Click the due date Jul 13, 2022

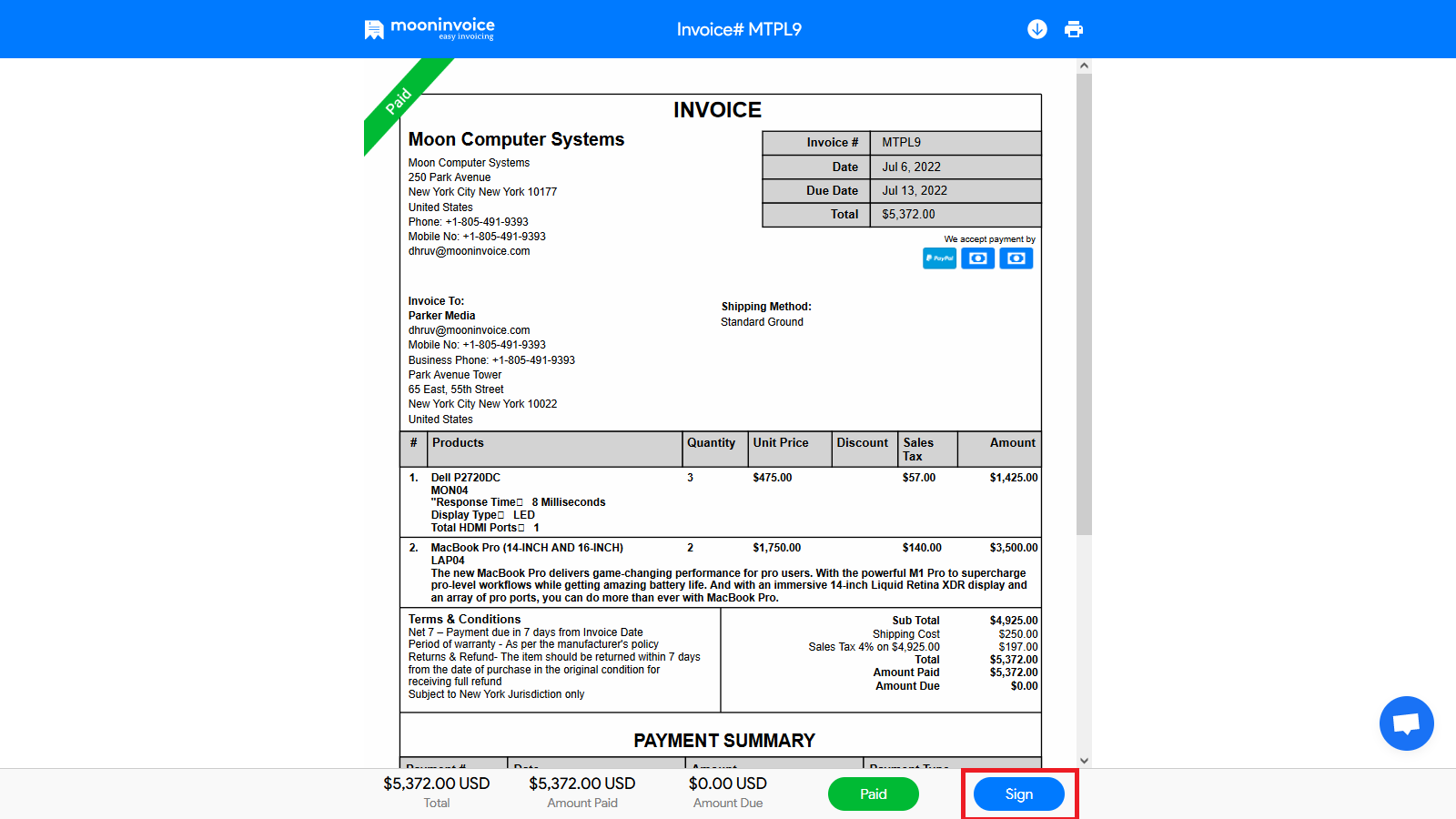click(915, 190)
